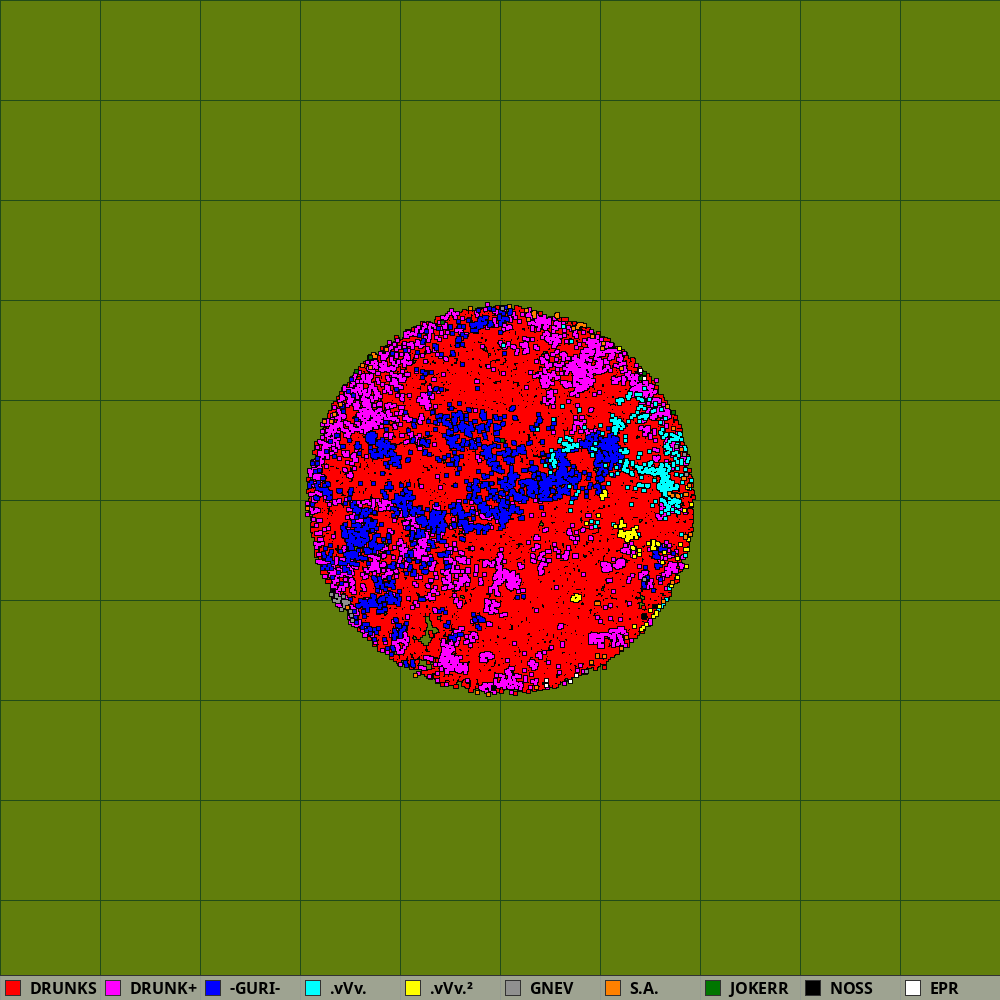Select the DRUNK+ legend label
This screenshot has width=1000, height=1000.
coord(163,989)
